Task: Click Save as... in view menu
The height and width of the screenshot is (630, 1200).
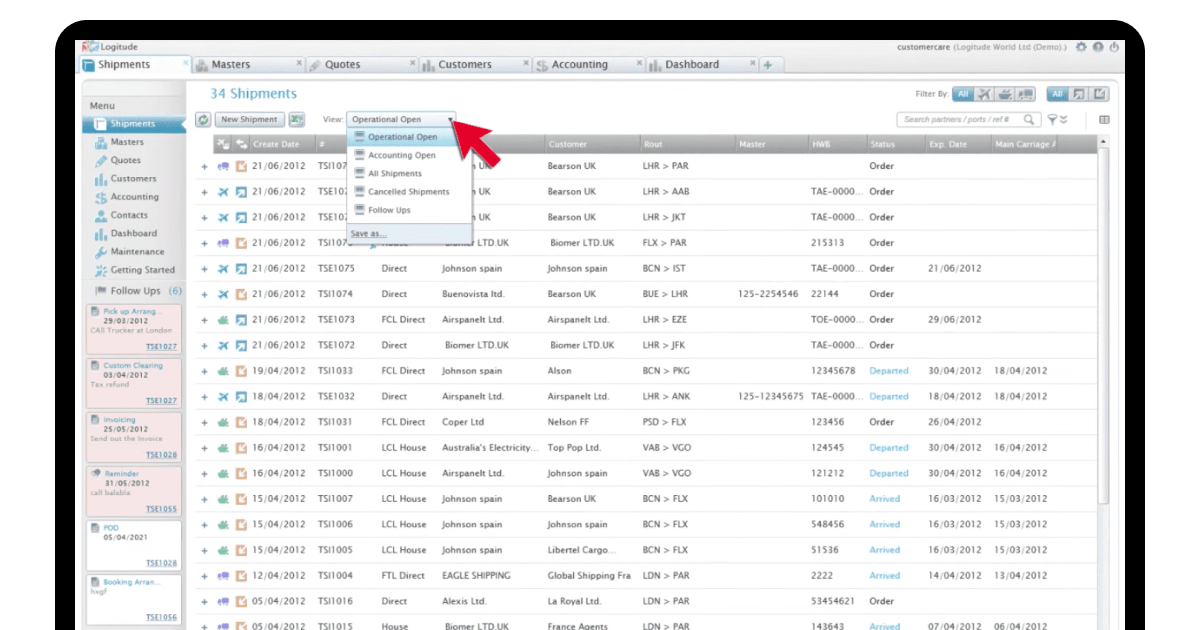Action: [x=368, y=233]
